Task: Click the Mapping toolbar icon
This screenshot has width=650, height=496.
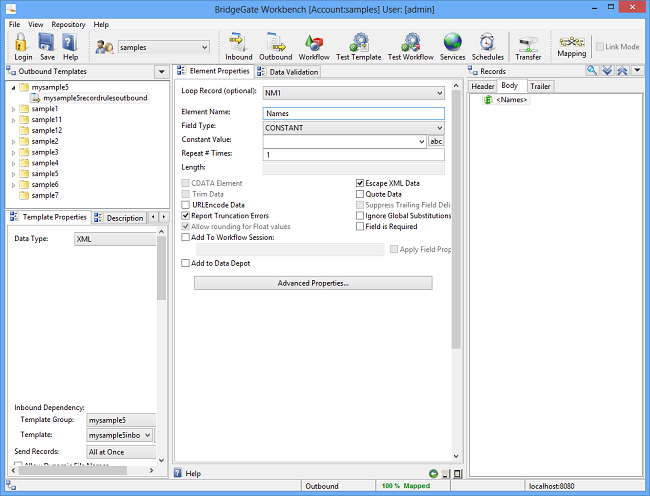Action: (x=572, y=41)
